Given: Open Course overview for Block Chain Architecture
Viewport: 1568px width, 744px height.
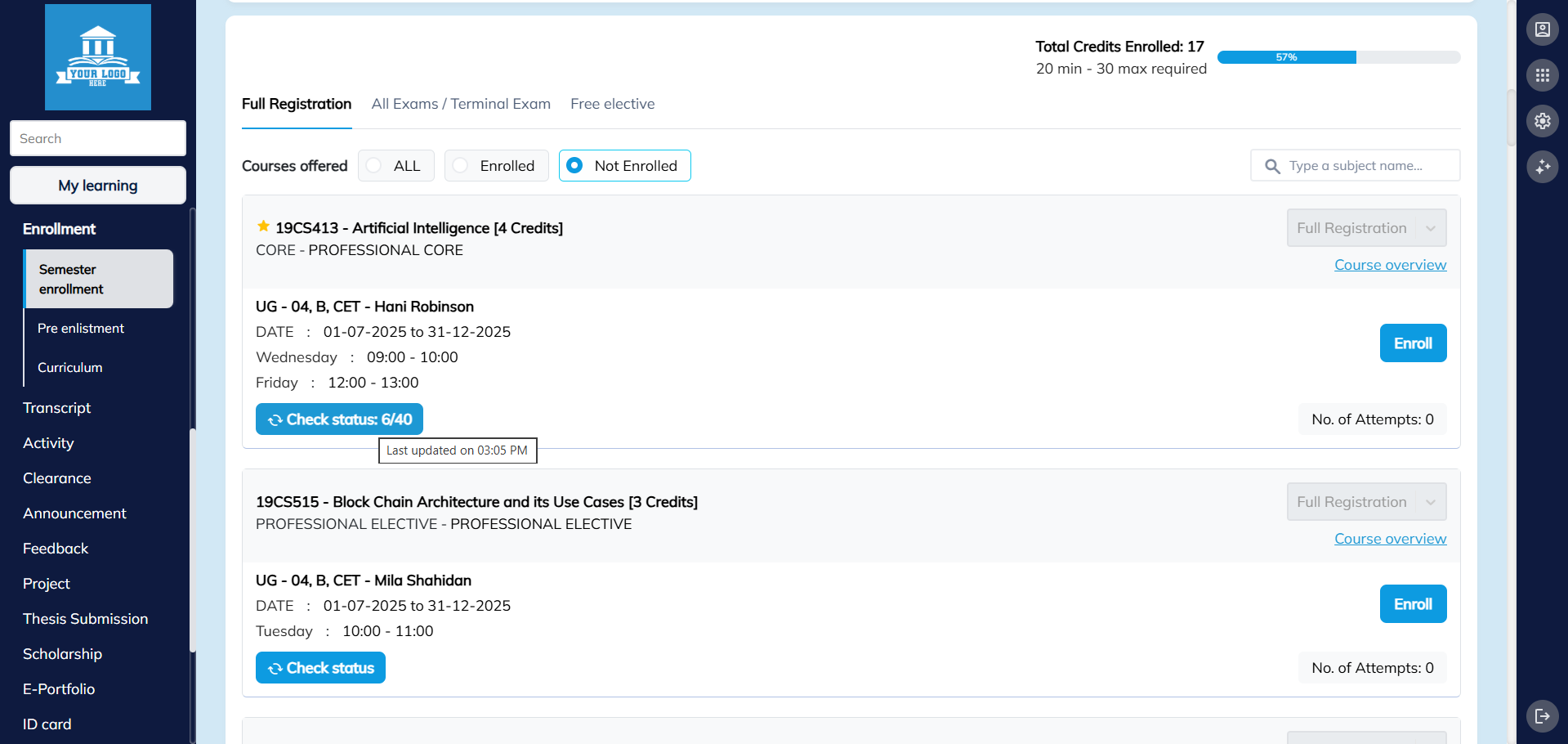Looking at the screenshot, I should 1390,538.
